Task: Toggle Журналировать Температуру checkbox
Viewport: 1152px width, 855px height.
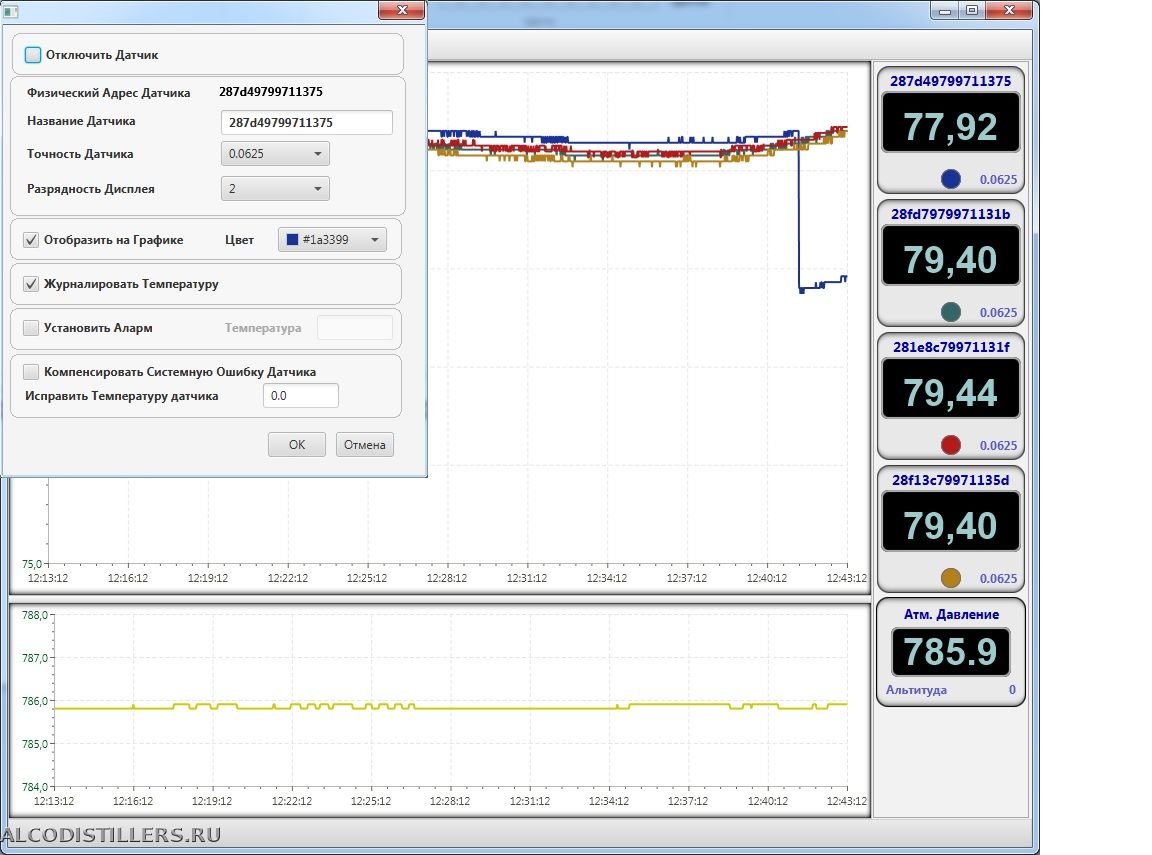Action: click(31, 284)
